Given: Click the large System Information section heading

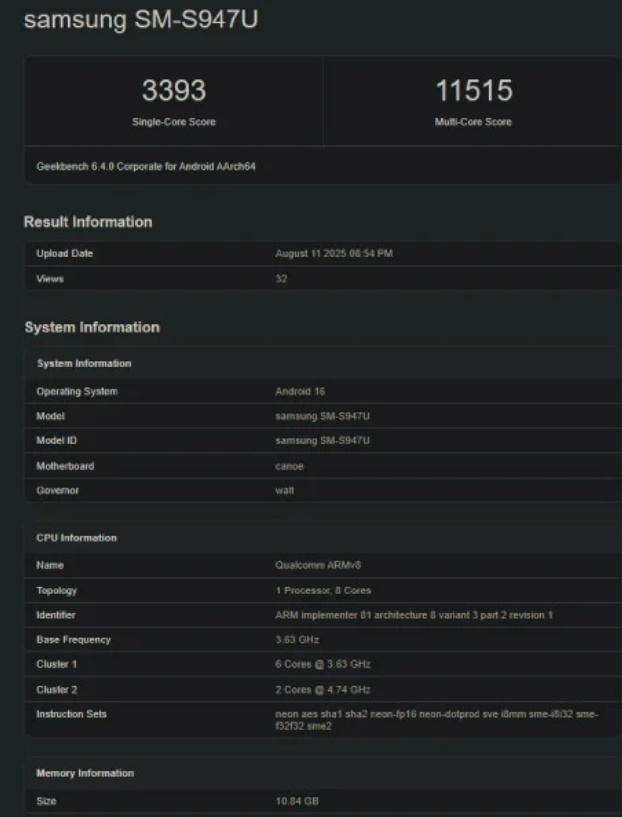Looking at the screenshot, I should coord(92,327).
